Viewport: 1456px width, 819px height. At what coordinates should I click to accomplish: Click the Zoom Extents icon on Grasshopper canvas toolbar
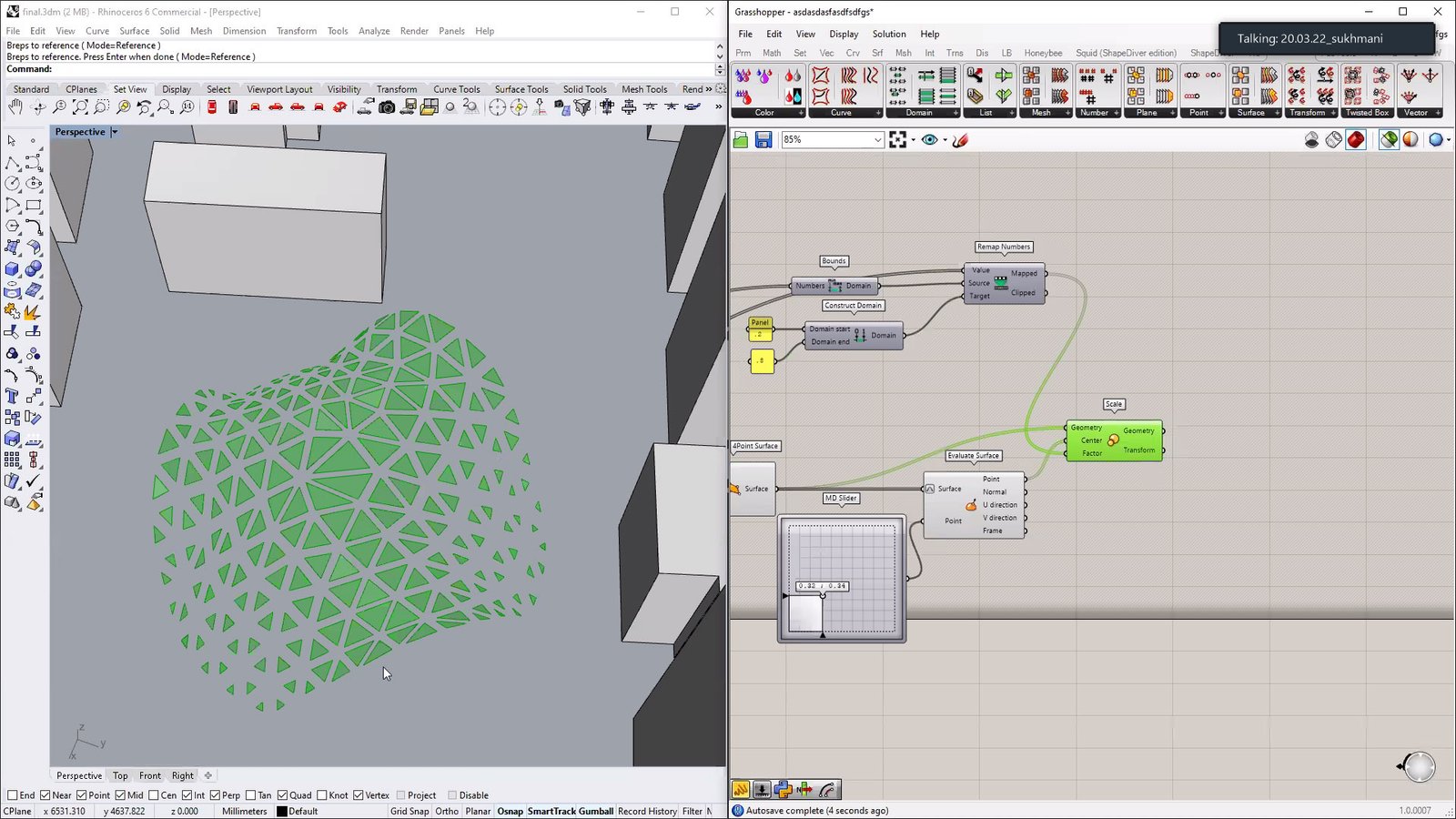(x=898, y=140)
